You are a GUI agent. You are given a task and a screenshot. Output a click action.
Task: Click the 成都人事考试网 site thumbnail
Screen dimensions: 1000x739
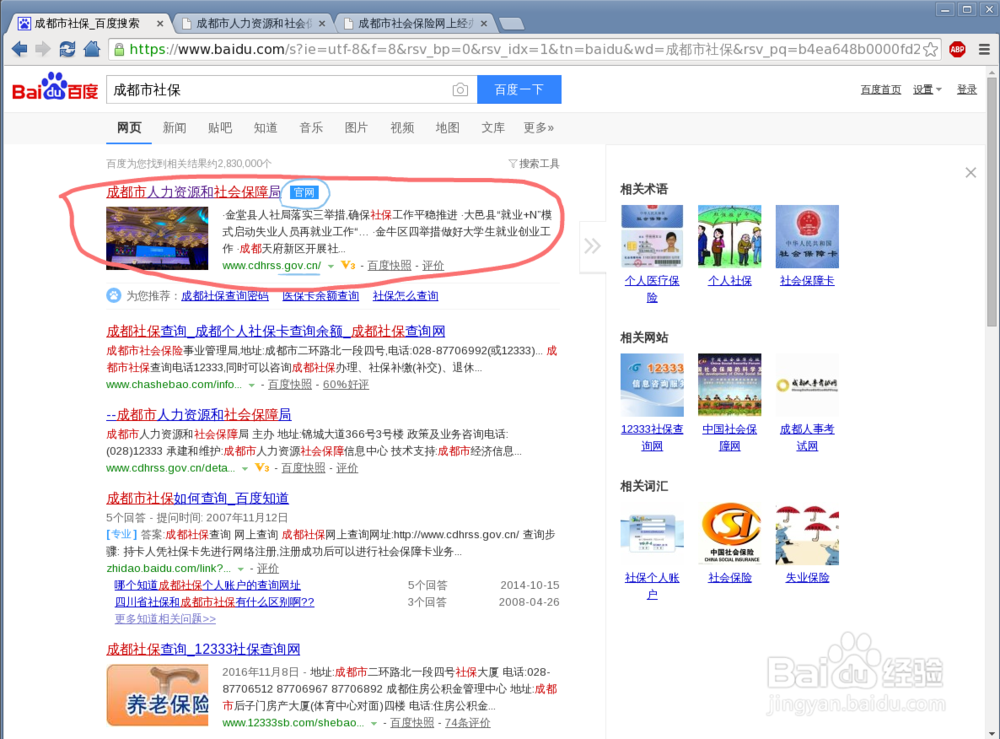click(x=807, y=385)
